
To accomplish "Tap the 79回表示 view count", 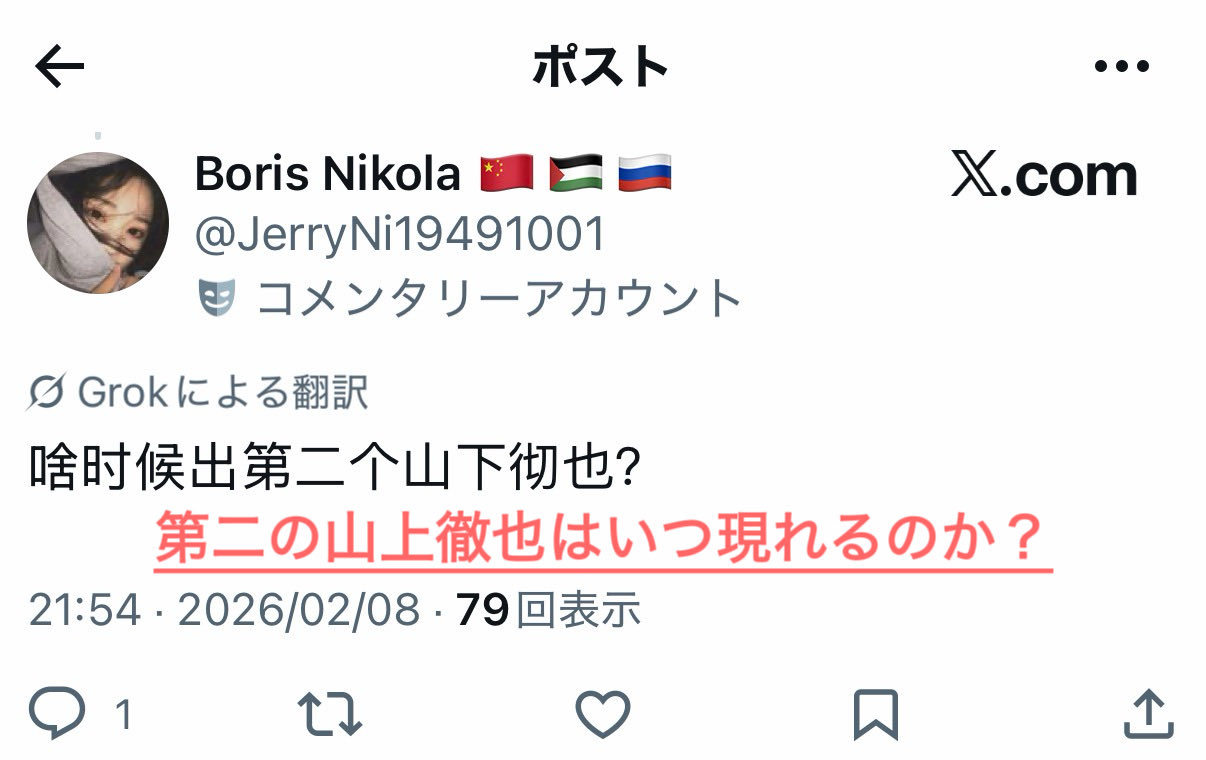I will click(548, 610).
